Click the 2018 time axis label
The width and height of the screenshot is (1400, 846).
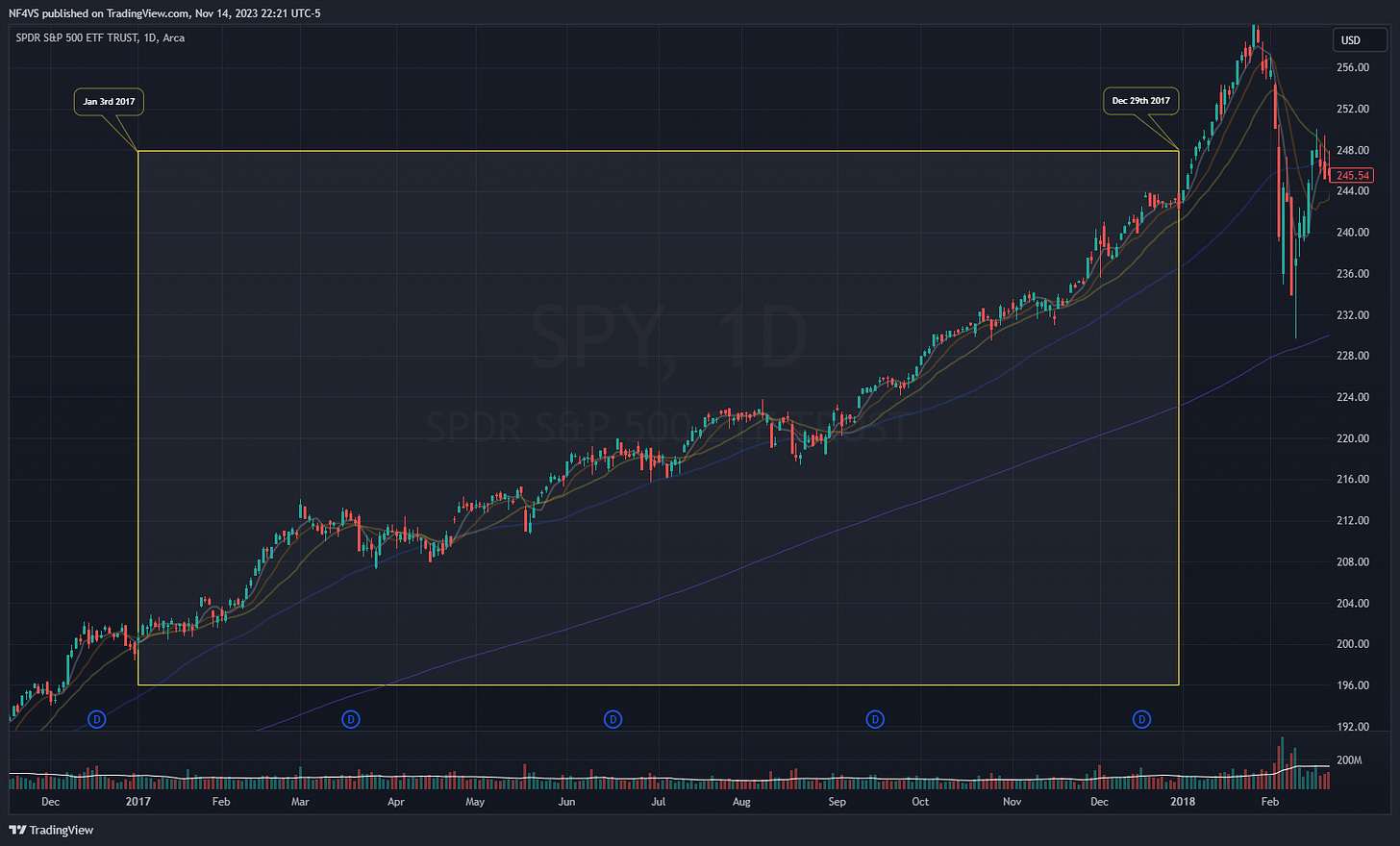[x=1183, y=802]
